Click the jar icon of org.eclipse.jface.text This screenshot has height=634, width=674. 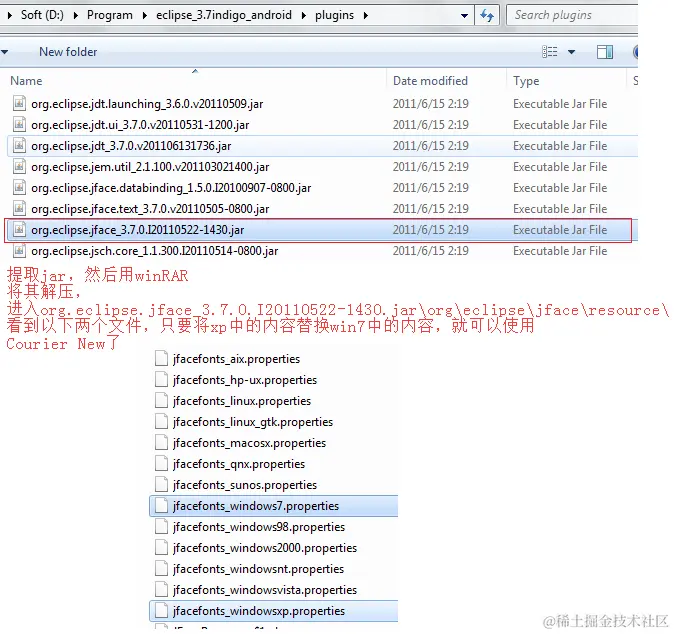pyautogui.click(x=19, y=208)
